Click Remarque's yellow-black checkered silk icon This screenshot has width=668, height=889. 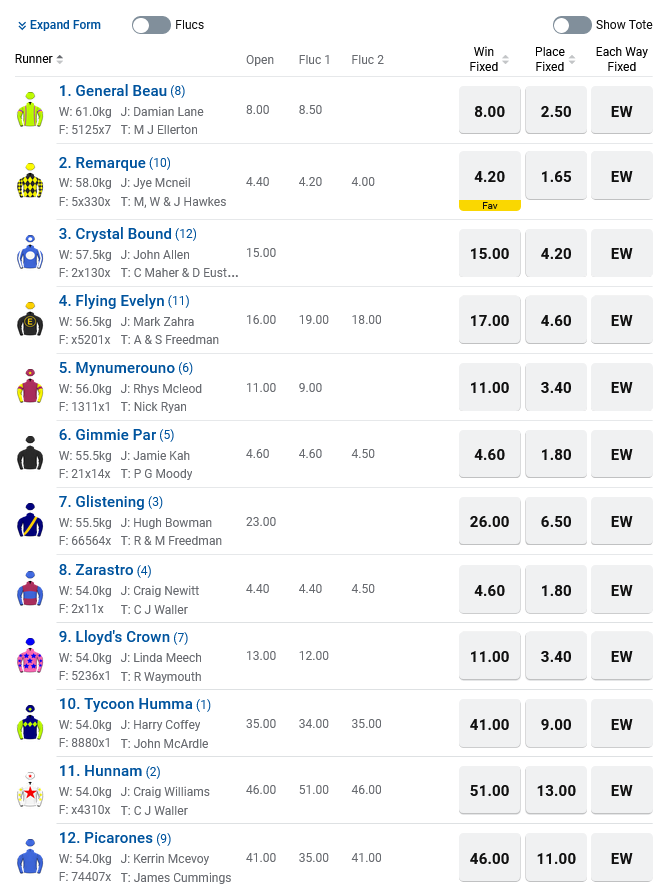tap(30, 182)
